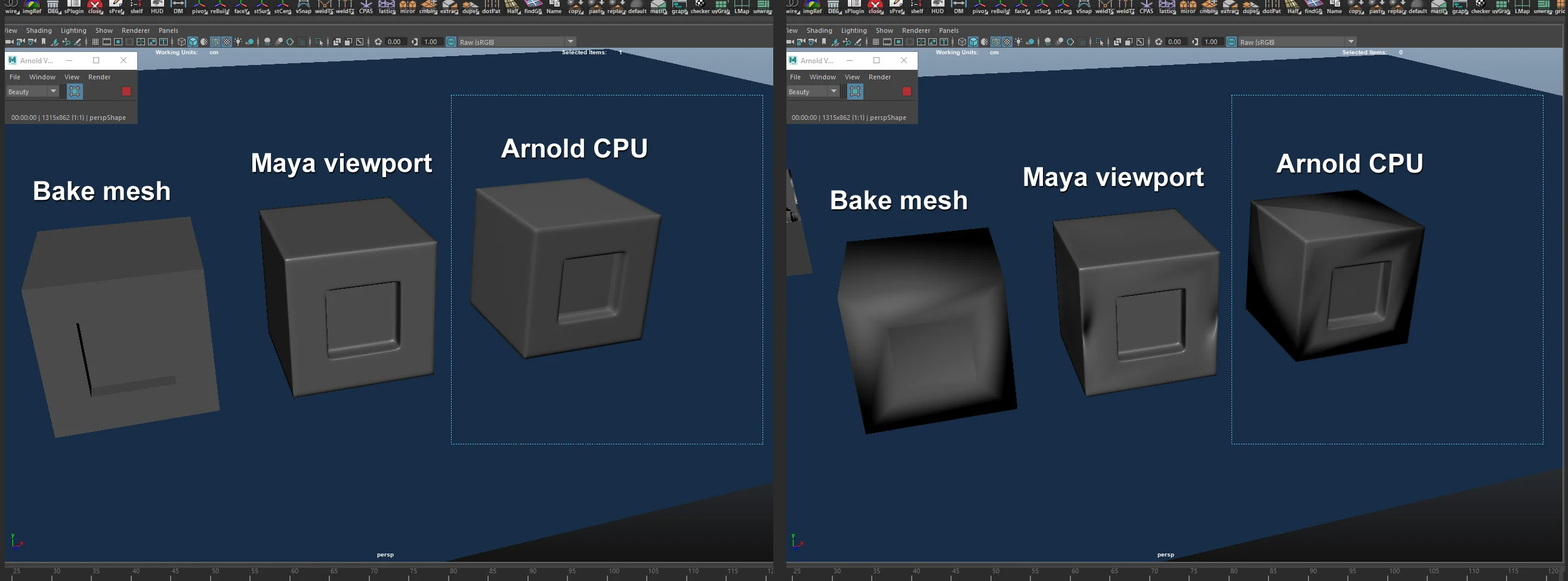
Task: Open Window menu in right Arnold window
Action: pyautogui.click(x=822, y=78)
